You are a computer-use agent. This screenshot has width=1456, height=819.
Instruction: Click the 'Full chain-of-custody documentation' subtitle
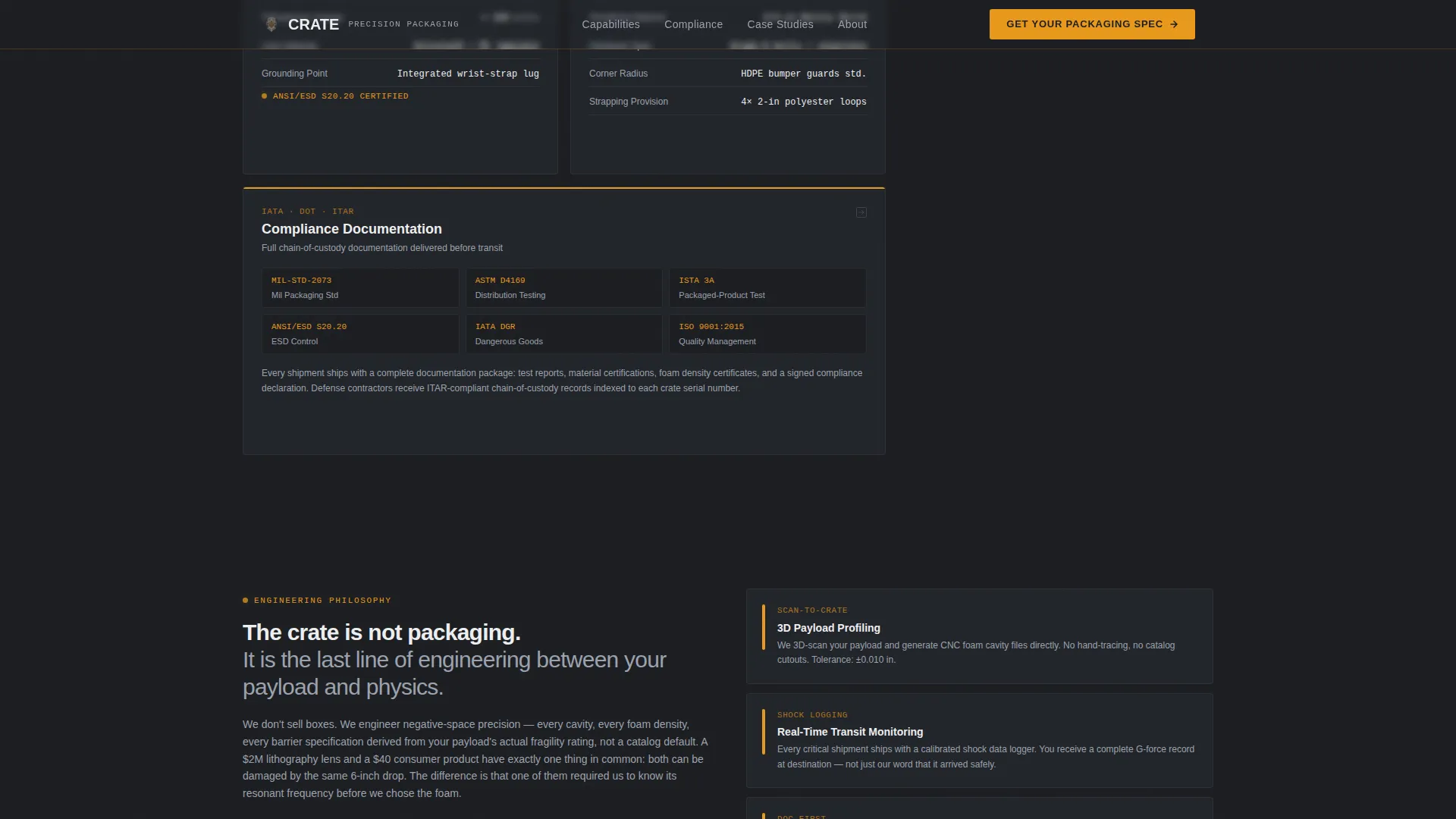[382, 248]
